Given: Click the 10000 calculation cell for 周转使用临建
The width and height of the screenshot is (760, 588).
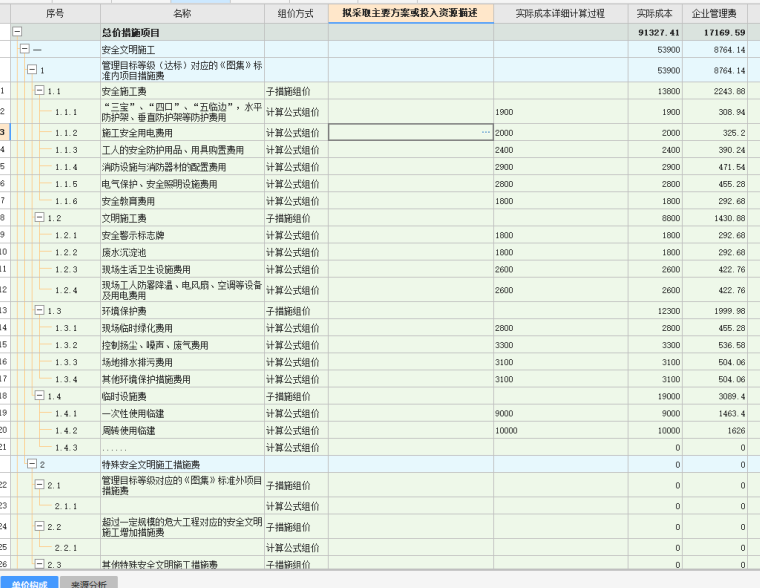Looking at the screenshot, I should [x=561, y=430].
